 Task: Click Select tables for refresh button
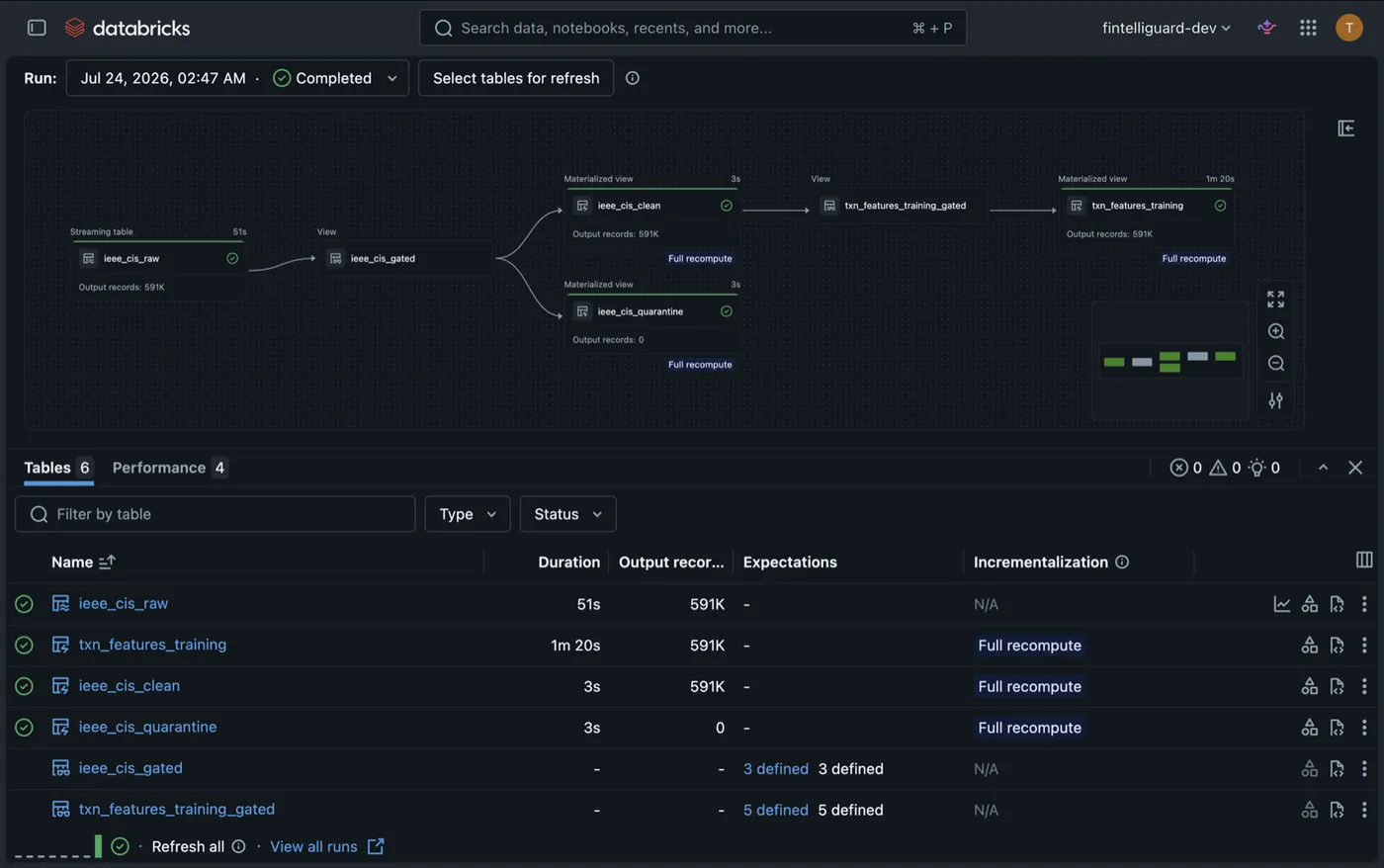[x=516, y=78]
